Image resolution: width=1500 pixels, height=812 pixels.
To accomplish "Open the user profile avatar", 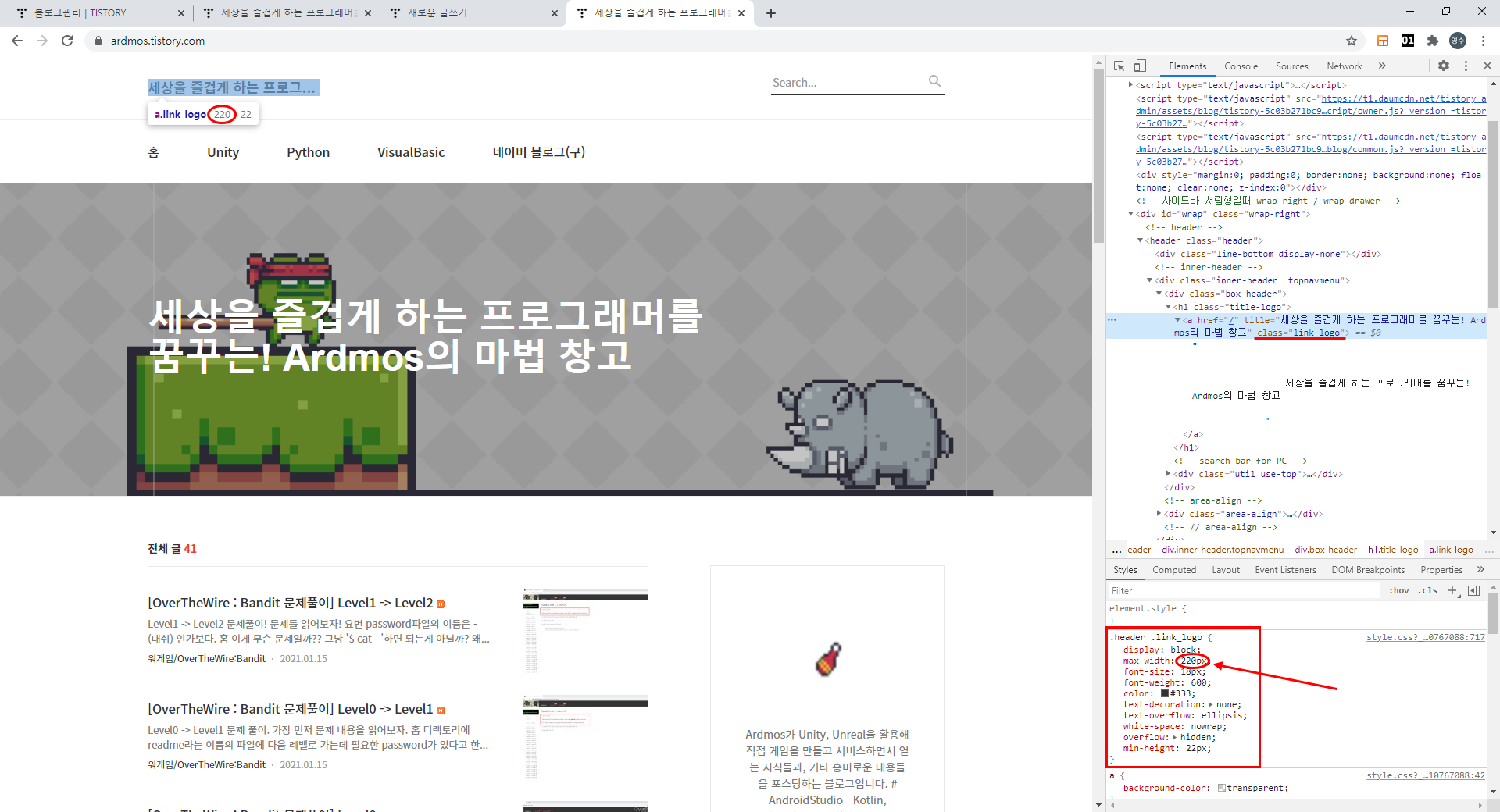I will pyautogui.click(x=1458, y=41).
